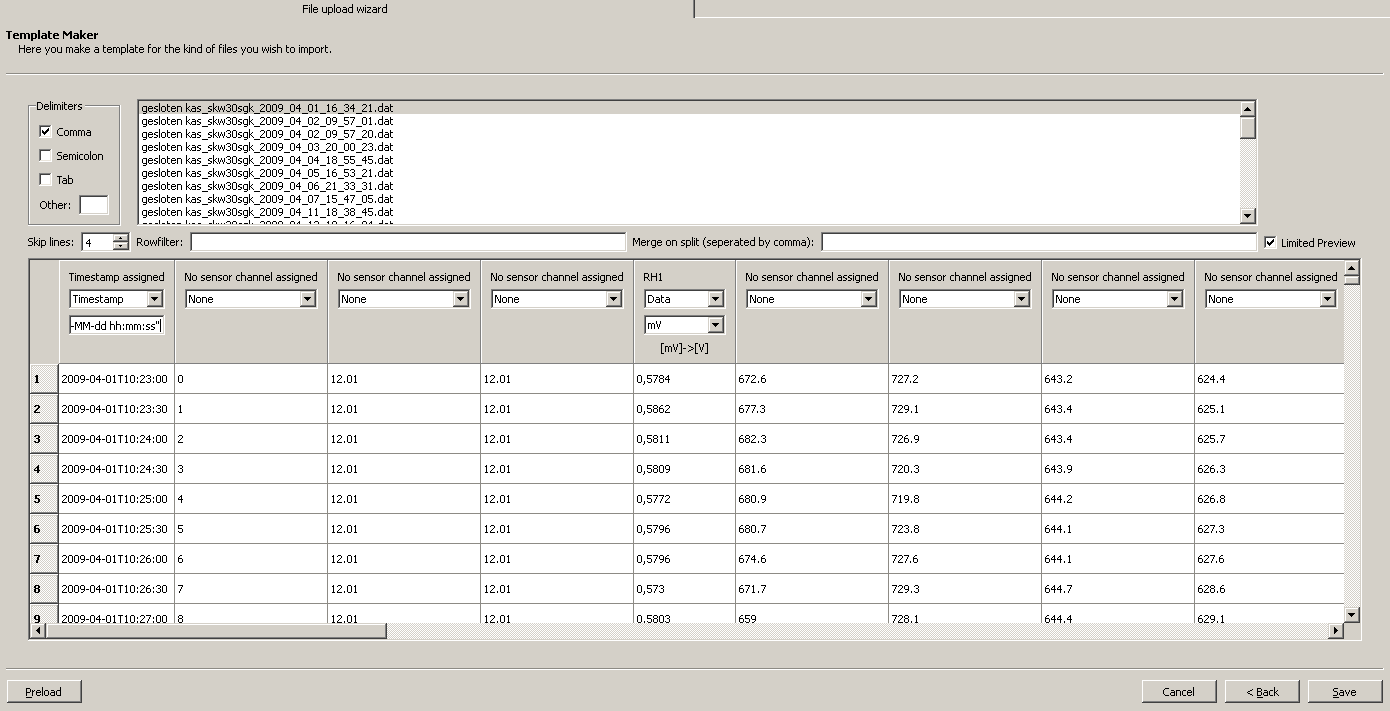Open the Data type dropdown under RH1
This screenshot has width=1390, height=711.
click(x=715, y=299)
